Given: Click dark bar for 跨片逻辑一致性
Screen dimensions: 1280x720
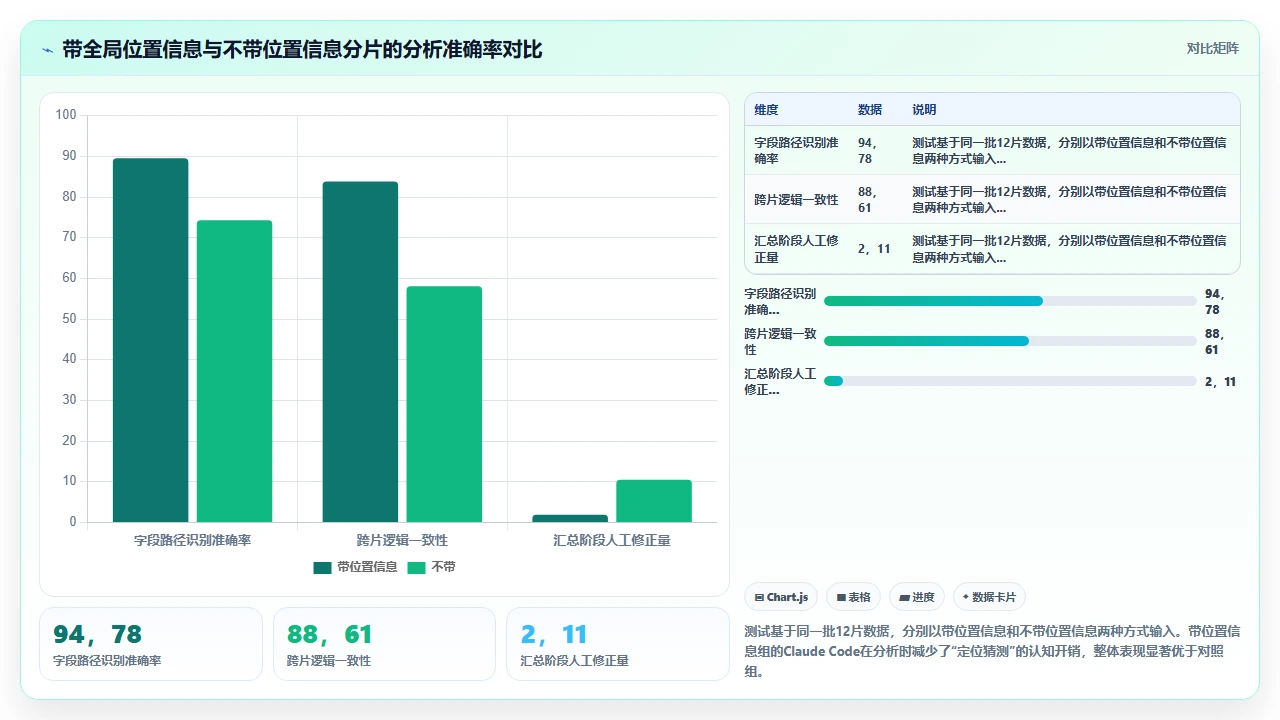Looking at the screenshot, I should (x=360, y=352).
